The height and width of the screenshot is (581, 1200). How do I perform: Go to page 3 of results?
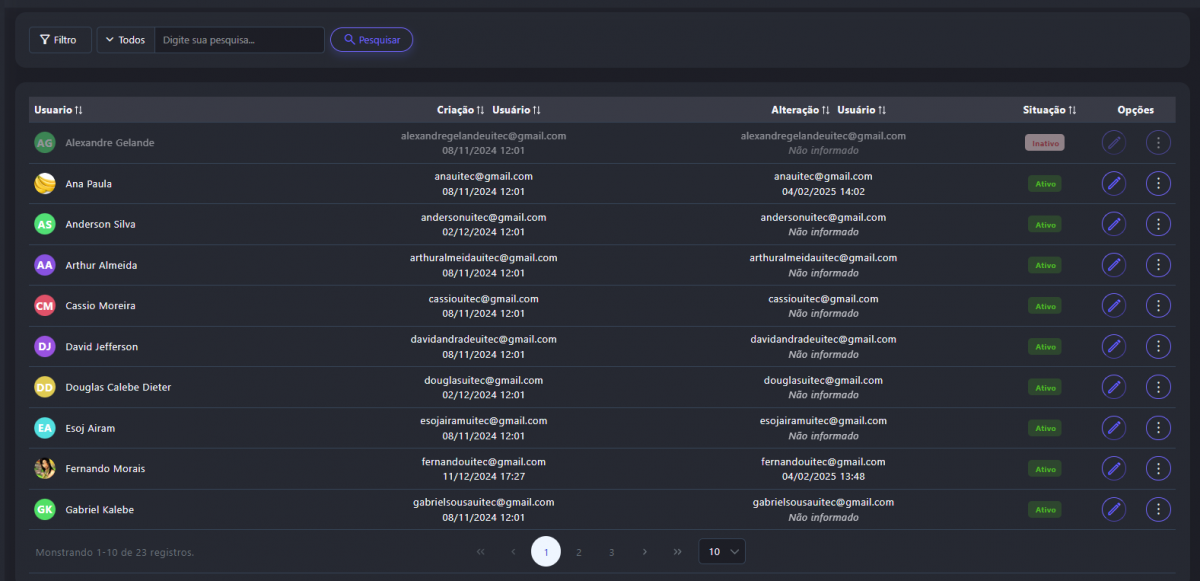(612, 552)
